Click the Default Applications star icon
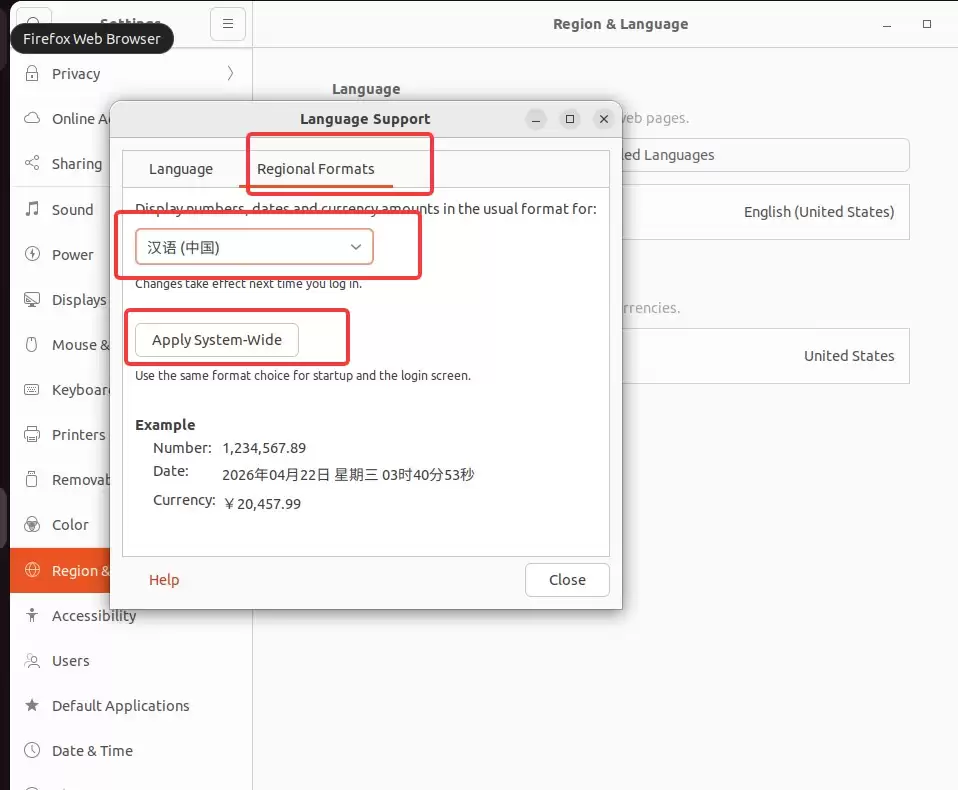The image size is (958, 790). coord(32,705)
